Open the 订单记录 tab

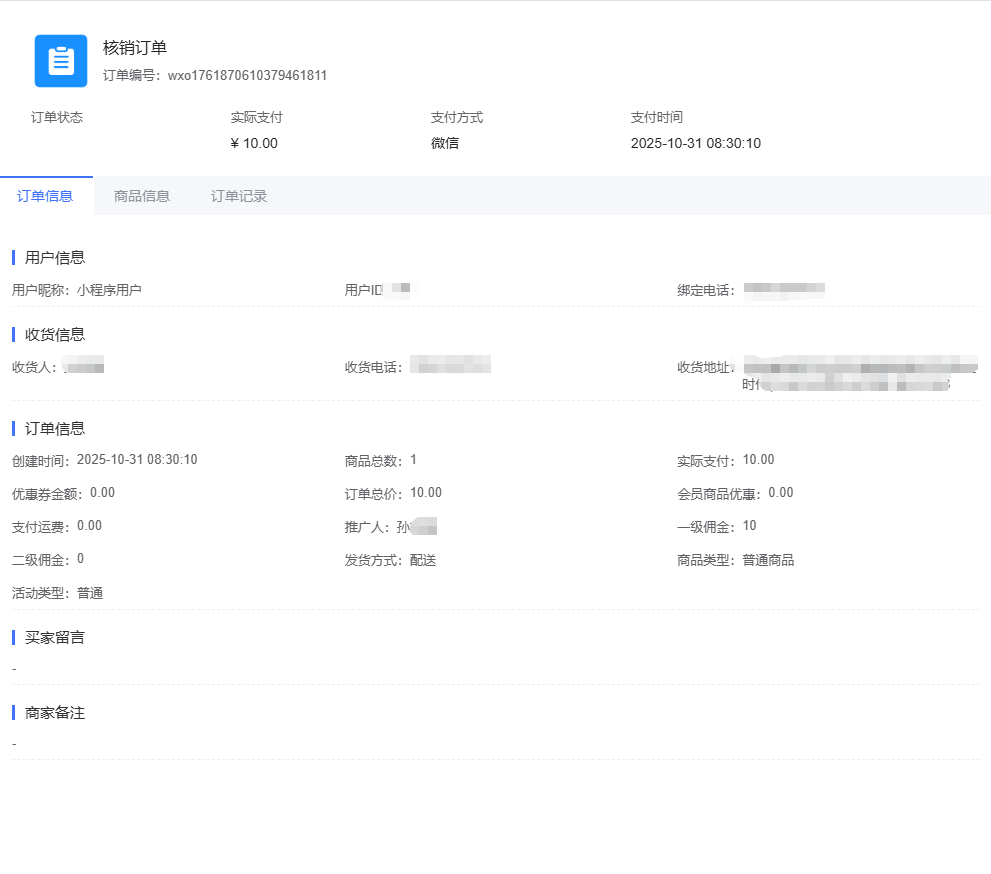tap(237, 195)
